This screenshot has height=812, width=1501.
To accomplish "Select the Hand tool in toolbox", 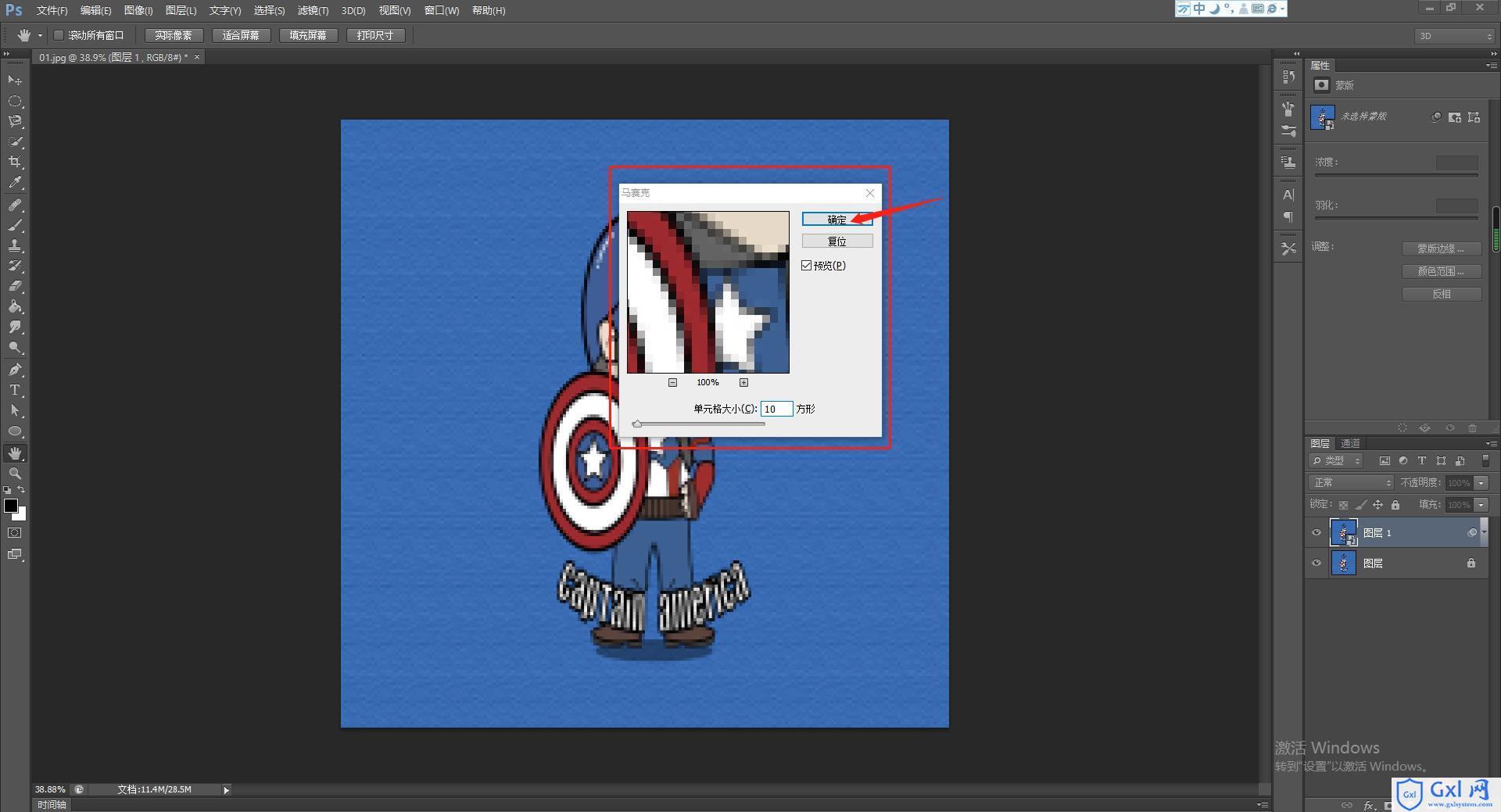I will pos(15,453).
